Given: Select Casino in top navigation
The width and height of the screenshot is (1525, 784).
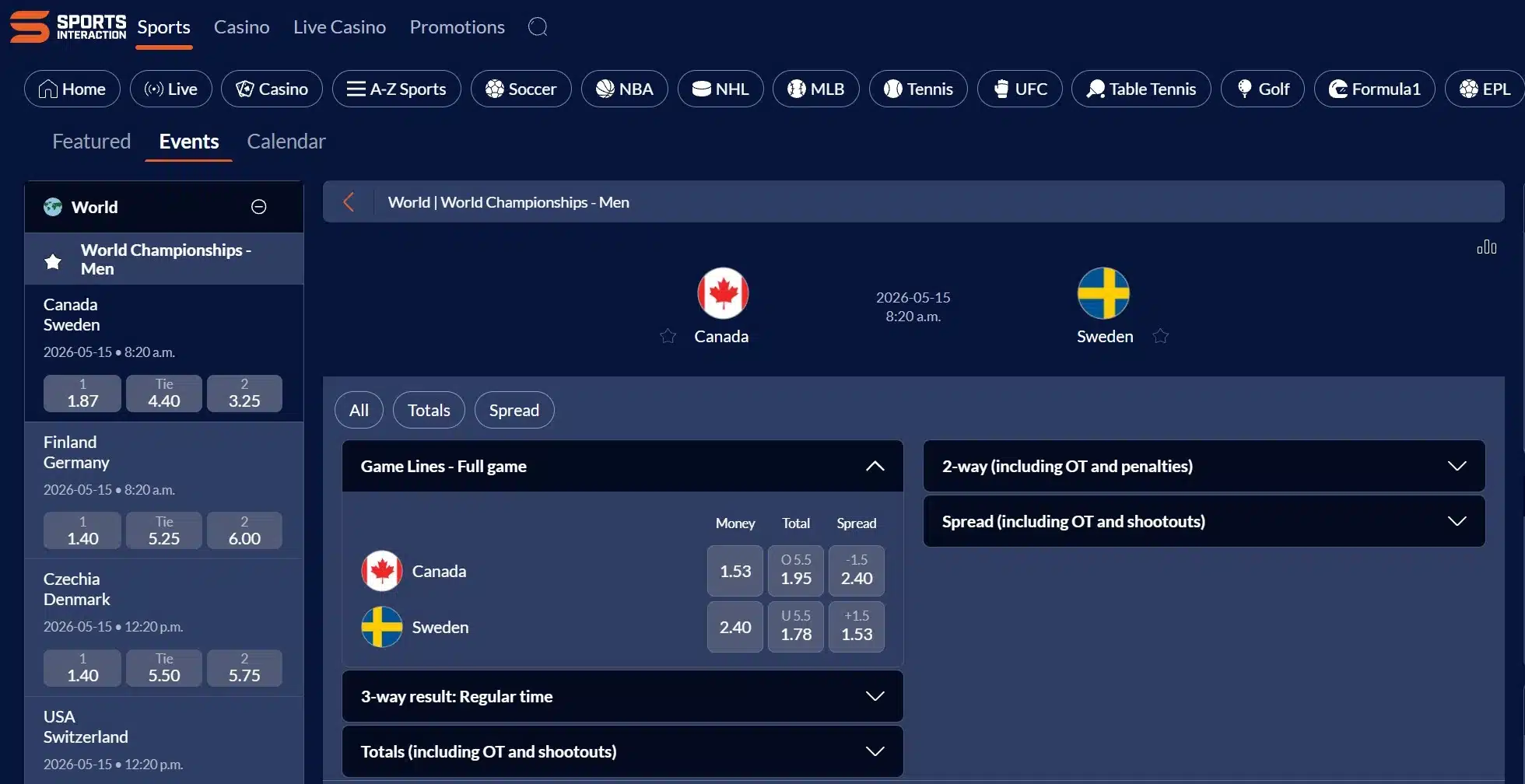Looking at the screenshot, I should 242,27.
